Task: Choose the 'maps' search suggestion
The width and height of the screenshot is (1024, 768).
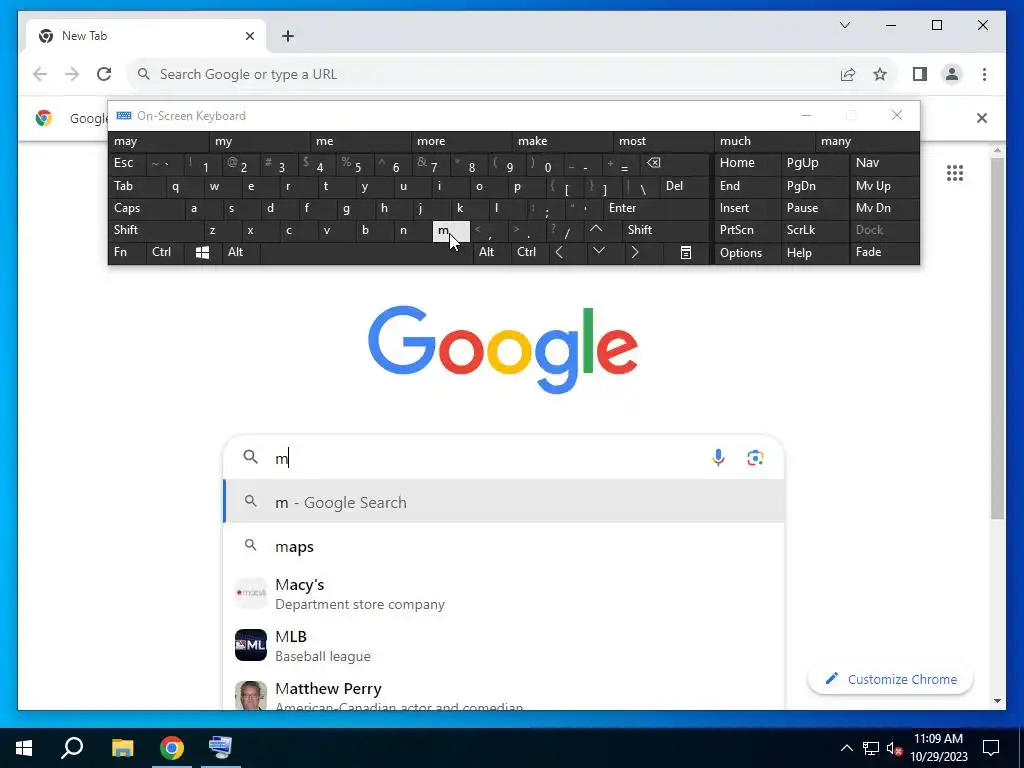Action: click(504, 547)
